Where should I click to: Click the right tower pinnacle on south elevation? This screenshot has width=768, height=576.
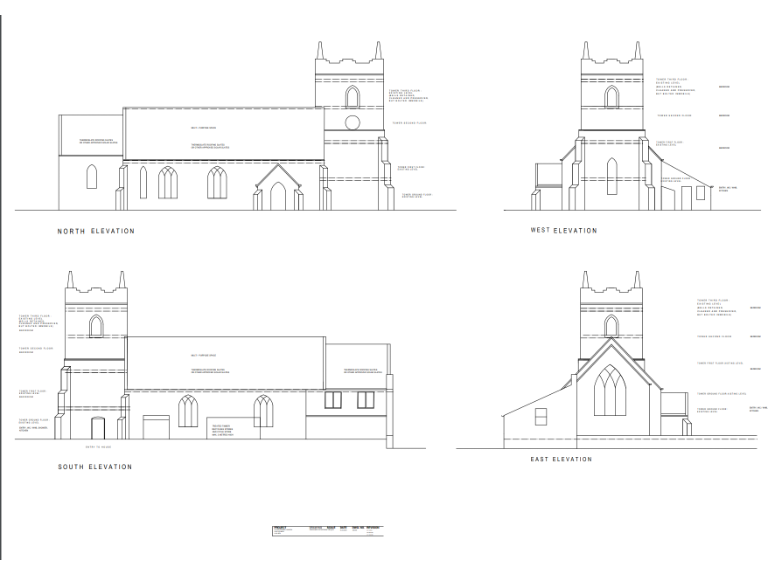[124, 280]
